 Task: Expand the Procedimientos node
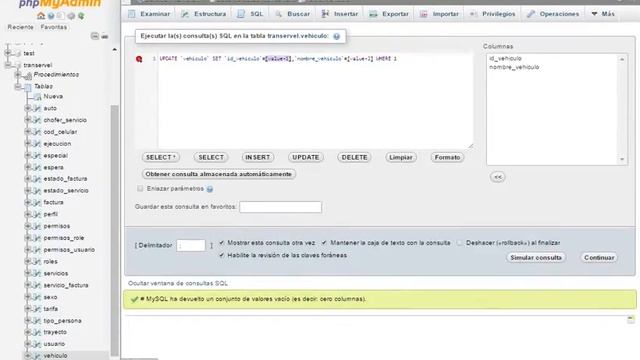18,75
